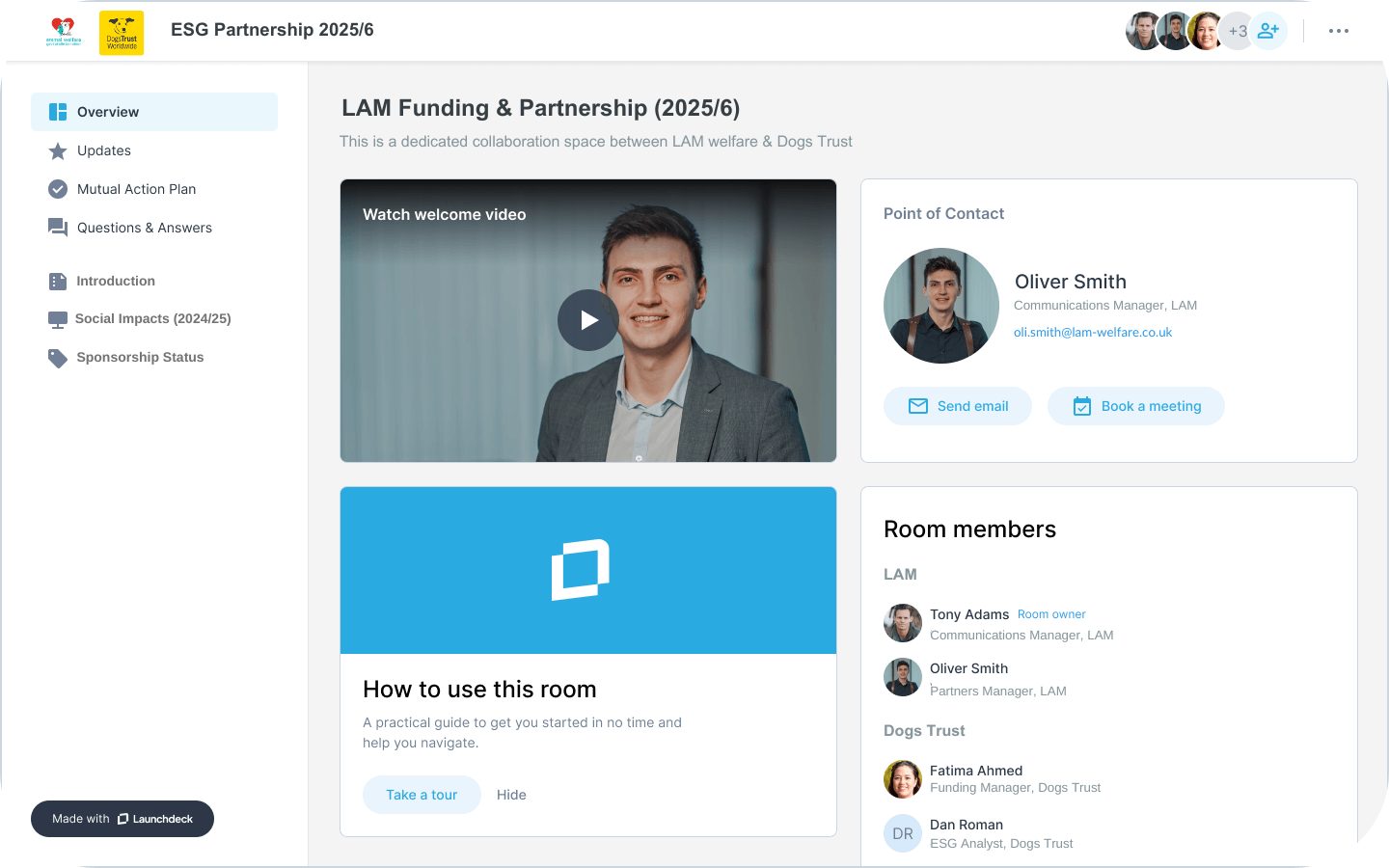Open the Overview sidebar item
The width and height of the screenshot is (1389, 868).
coord(154,112)
